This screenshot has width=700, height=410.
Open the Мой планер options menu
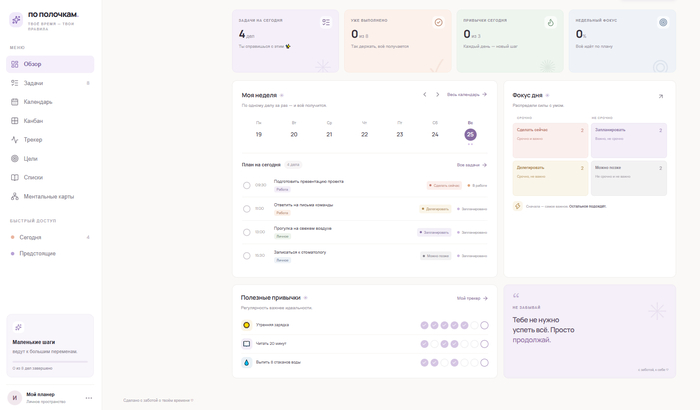click(89, 397)
